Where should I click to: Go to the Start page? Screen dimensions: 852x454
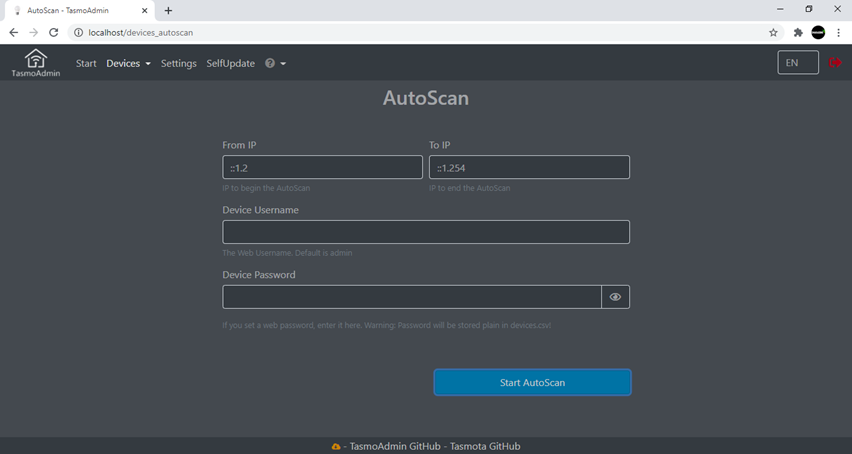point(86,63)
